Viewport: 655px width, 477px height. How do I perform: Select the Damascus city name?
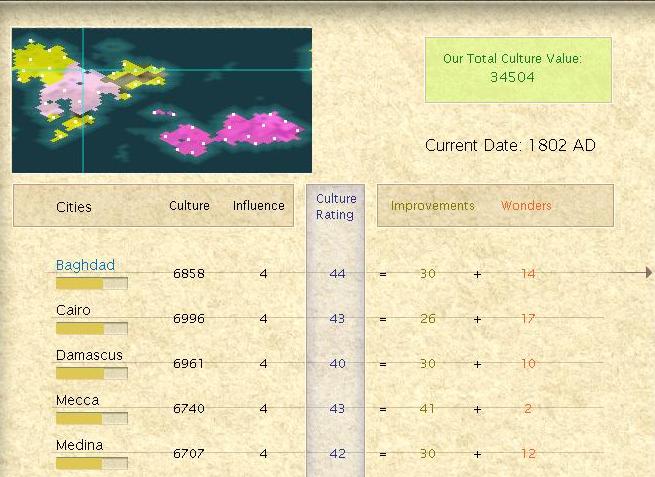coord(89,355)
